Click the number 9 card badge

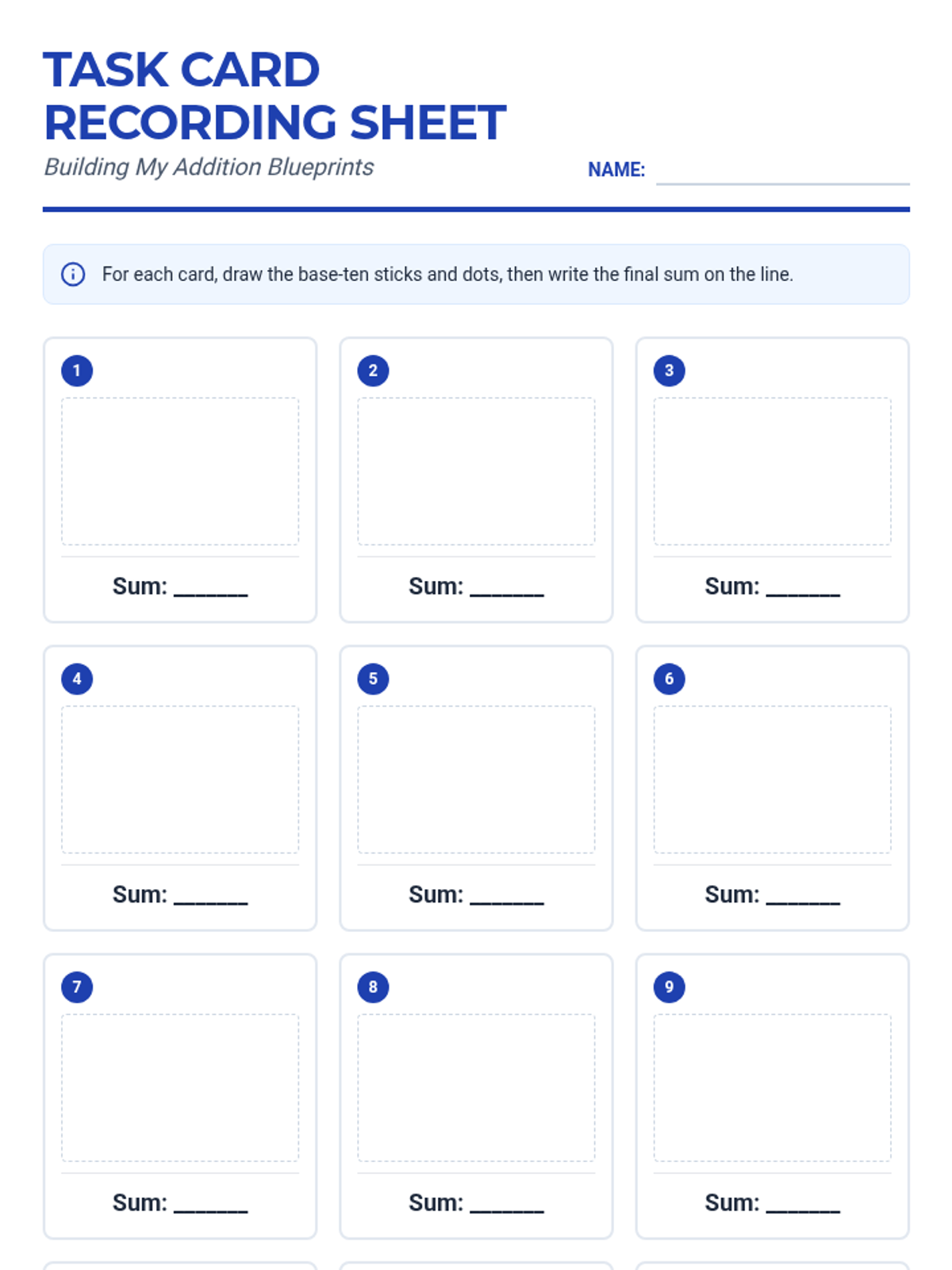[x=669, y=987]
